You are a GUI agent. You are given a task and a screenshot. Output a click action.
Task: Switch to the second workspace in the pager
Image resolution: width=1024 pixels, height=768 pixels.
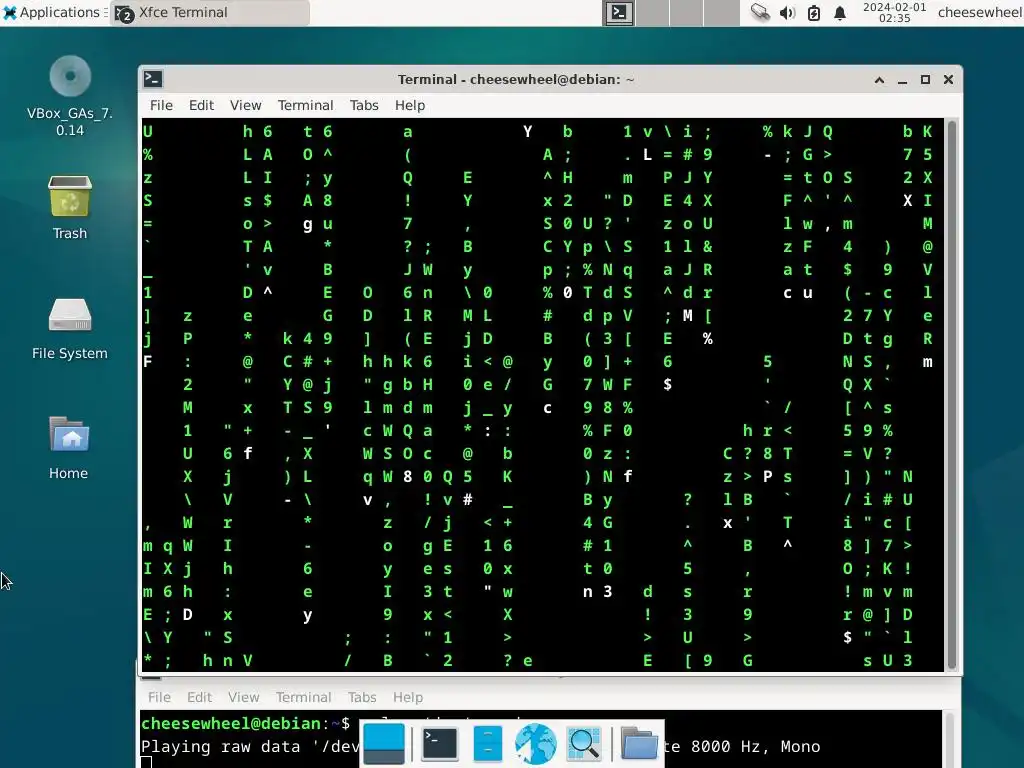[652, 13]
